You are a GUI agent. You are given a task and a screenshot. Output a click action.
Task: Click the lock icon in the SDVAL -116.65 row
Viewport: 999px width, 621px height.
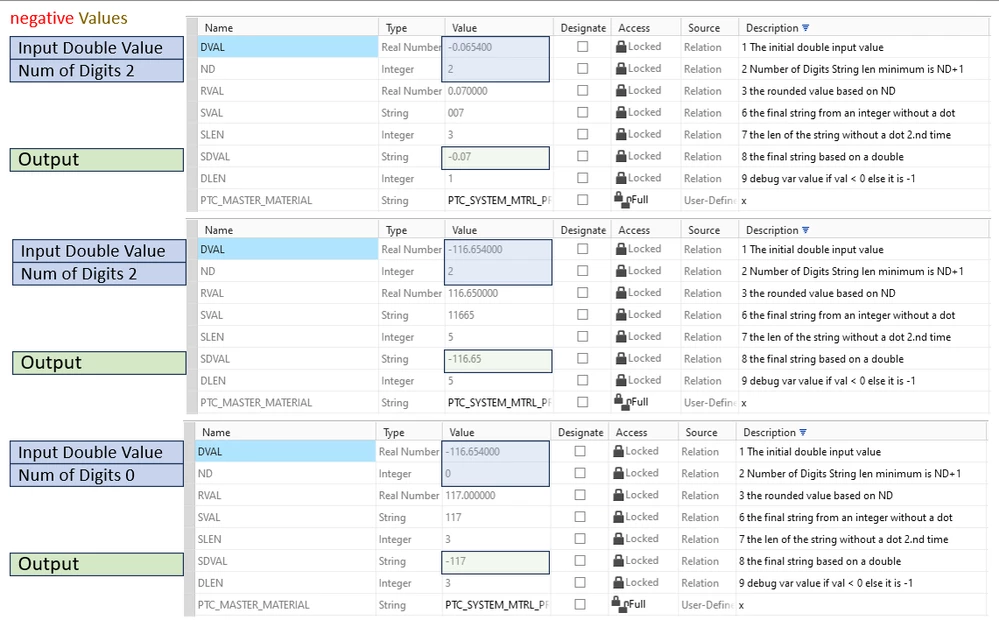coord(621,359)
